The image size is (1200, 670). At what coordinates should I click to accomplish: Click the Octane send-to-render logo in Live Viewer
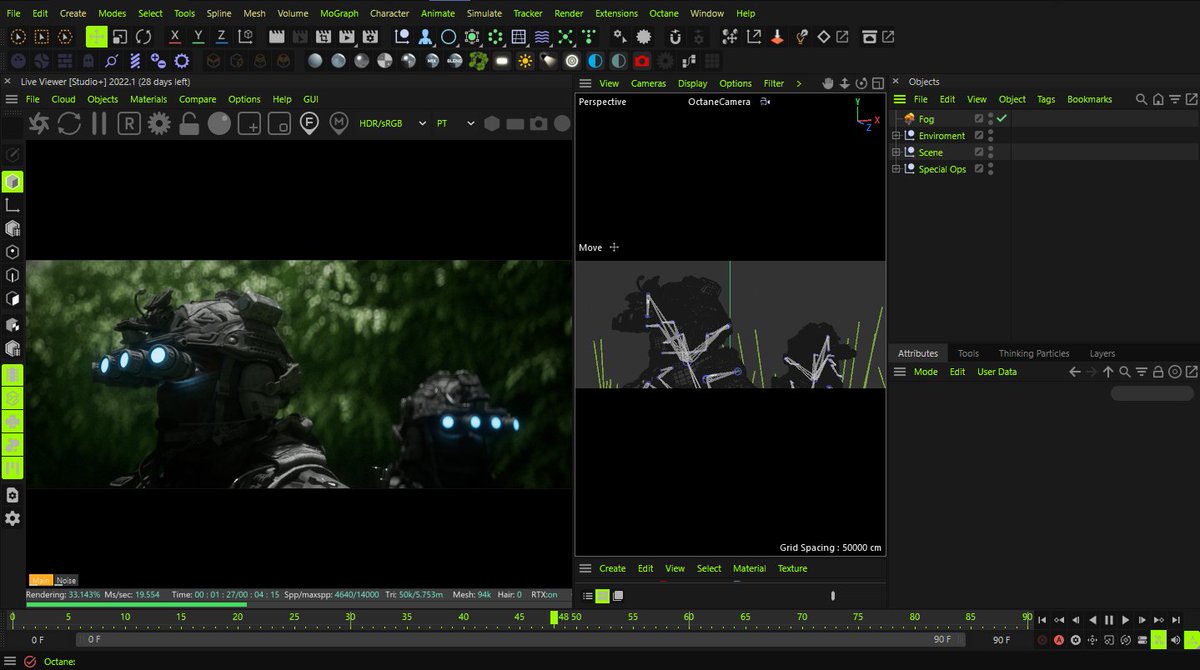click(39, 124)
